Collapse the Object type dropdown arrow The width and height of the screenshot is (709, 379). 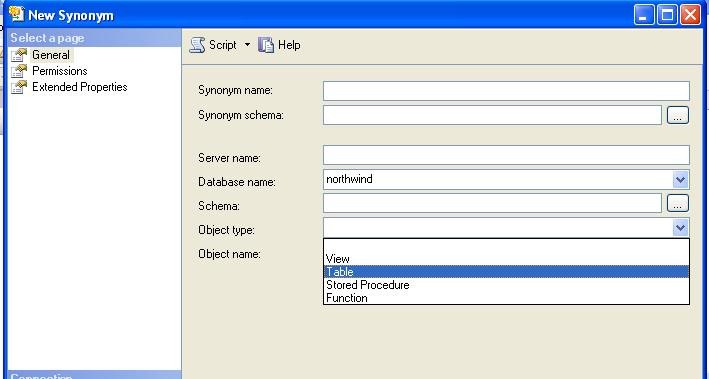680,227
